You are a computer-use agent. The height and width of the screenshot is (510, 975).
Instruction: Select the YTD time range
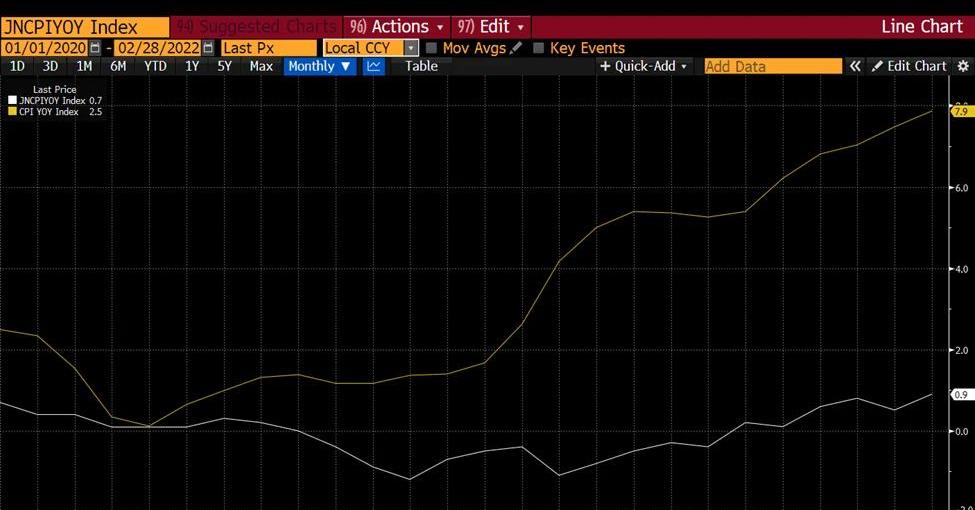click(155, 66)
